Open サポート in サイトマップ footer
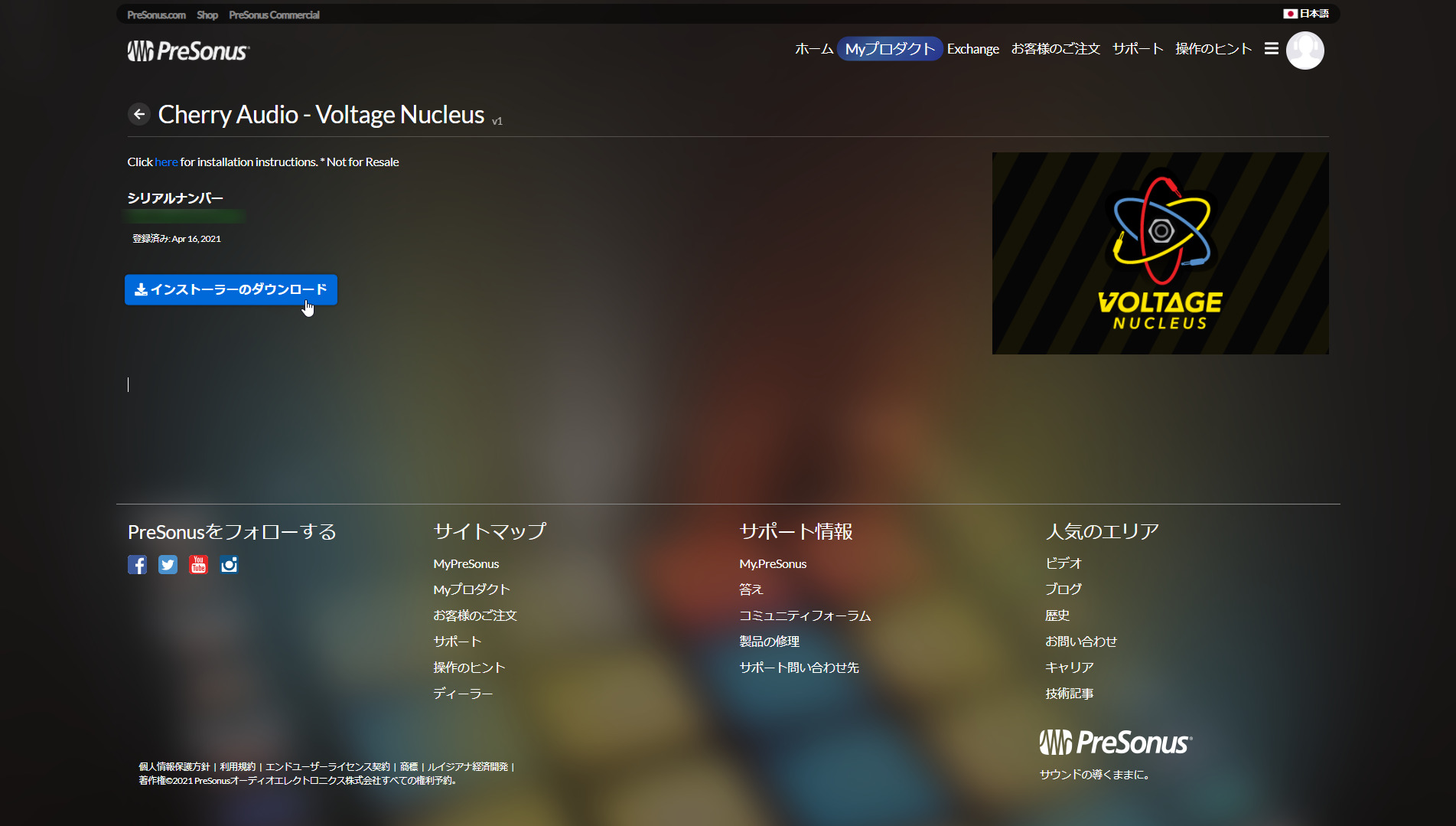This screenshot has width=1456, height=826. (x=458, y=642)
